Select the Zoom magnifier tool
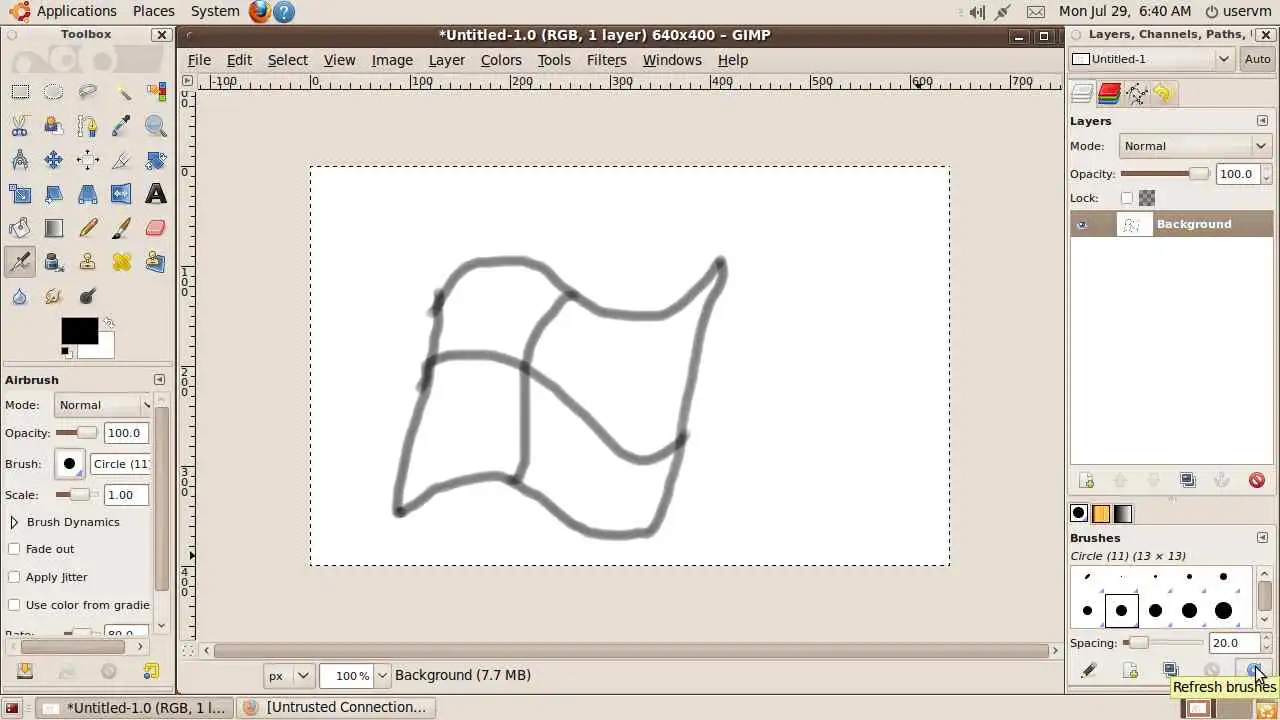Screen dimensions: 1280x720 pyautogui.click(x=156, y=126)
